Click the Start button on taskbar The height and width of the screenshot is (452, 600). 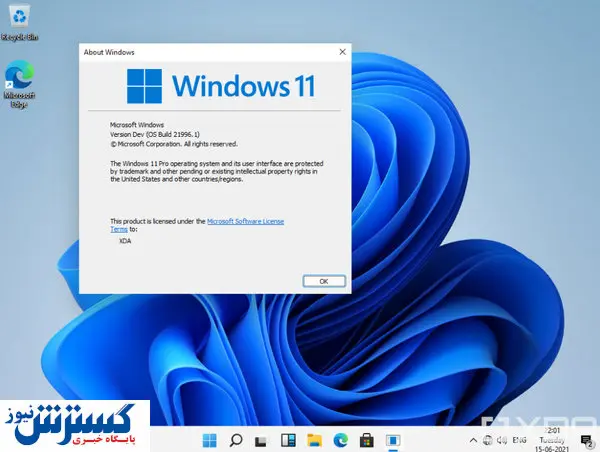[211, 440]
